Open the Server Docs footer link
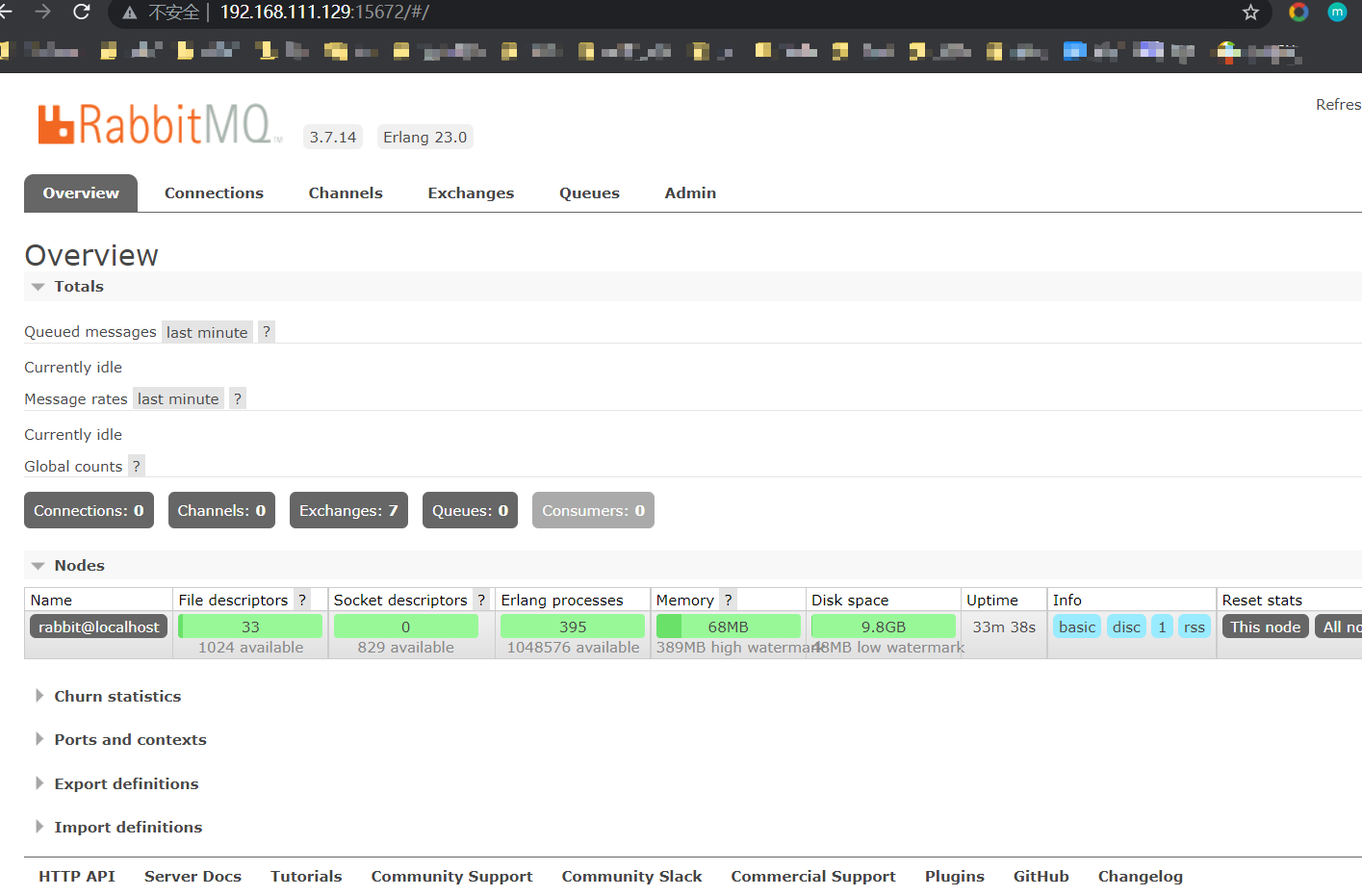1362x896 pixels. (193, 876)
